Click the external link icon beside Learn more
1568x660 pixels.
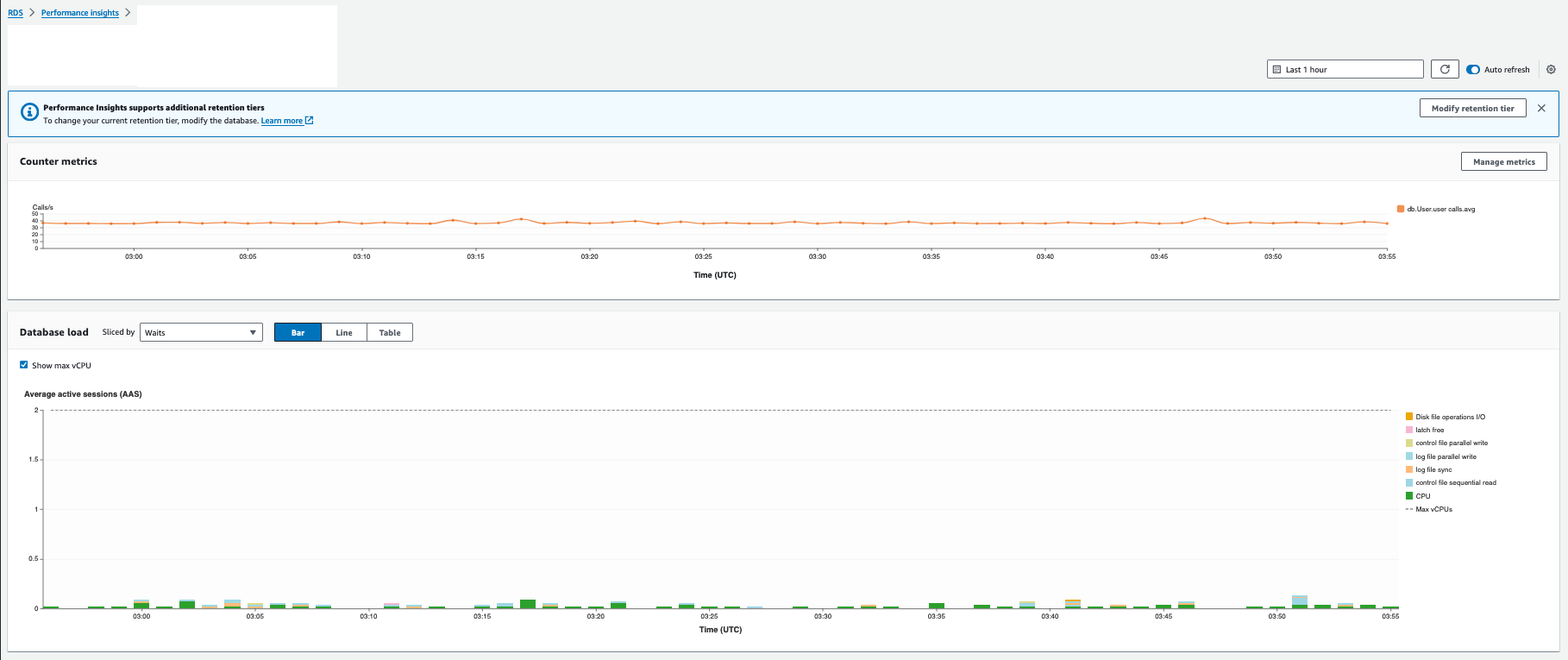click(x=310, y=121)
